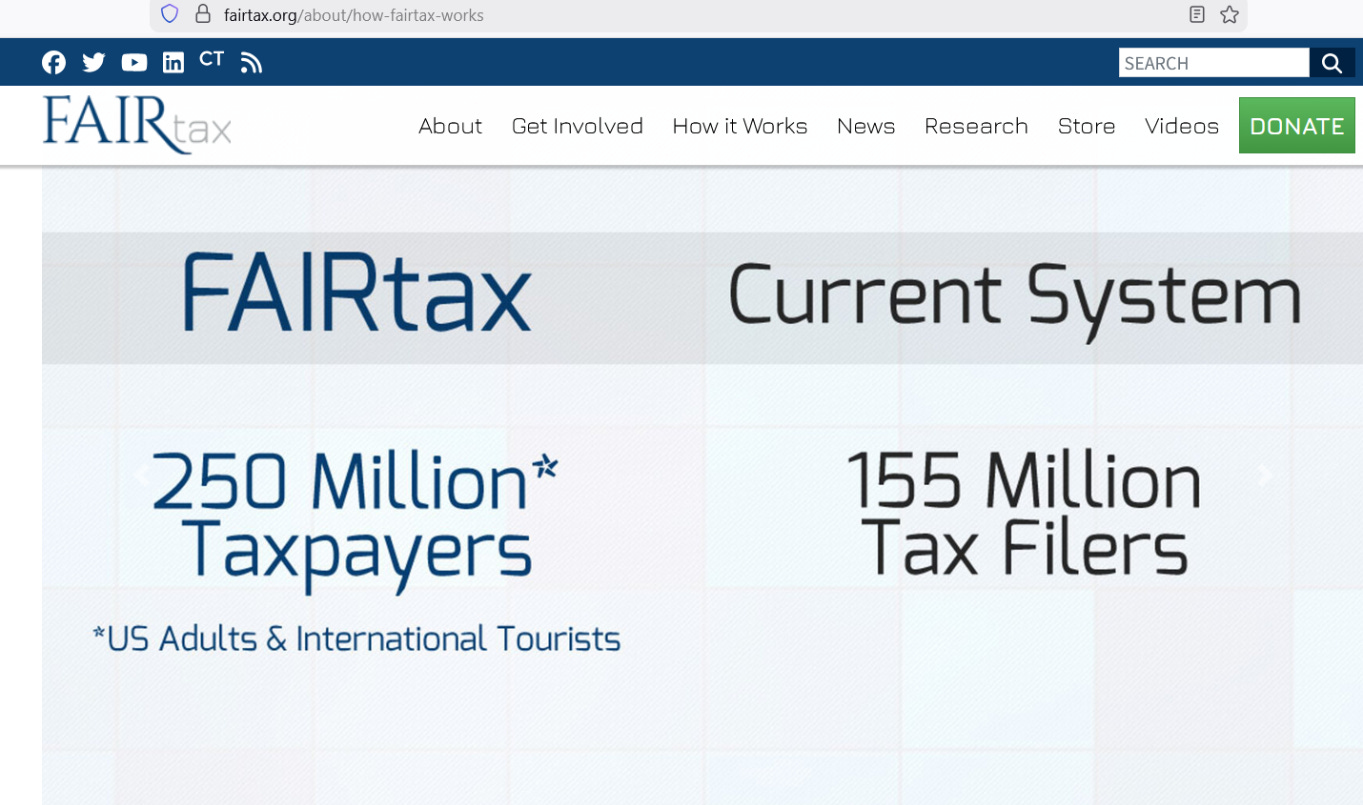Open the News menu item
Image resolution: width=1363 pixels, height=805 pixels.
(866, 126)
